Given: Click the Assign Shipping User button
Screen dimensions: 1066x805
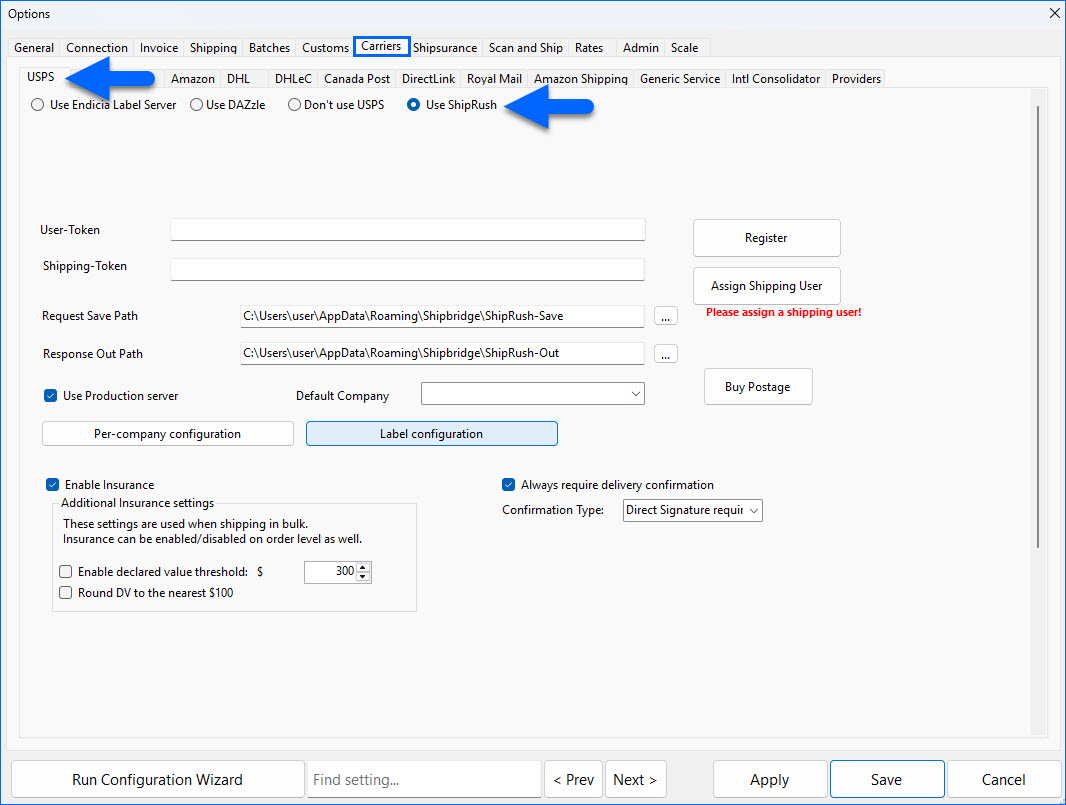Looking at the screenshot, I should [766, 286].
